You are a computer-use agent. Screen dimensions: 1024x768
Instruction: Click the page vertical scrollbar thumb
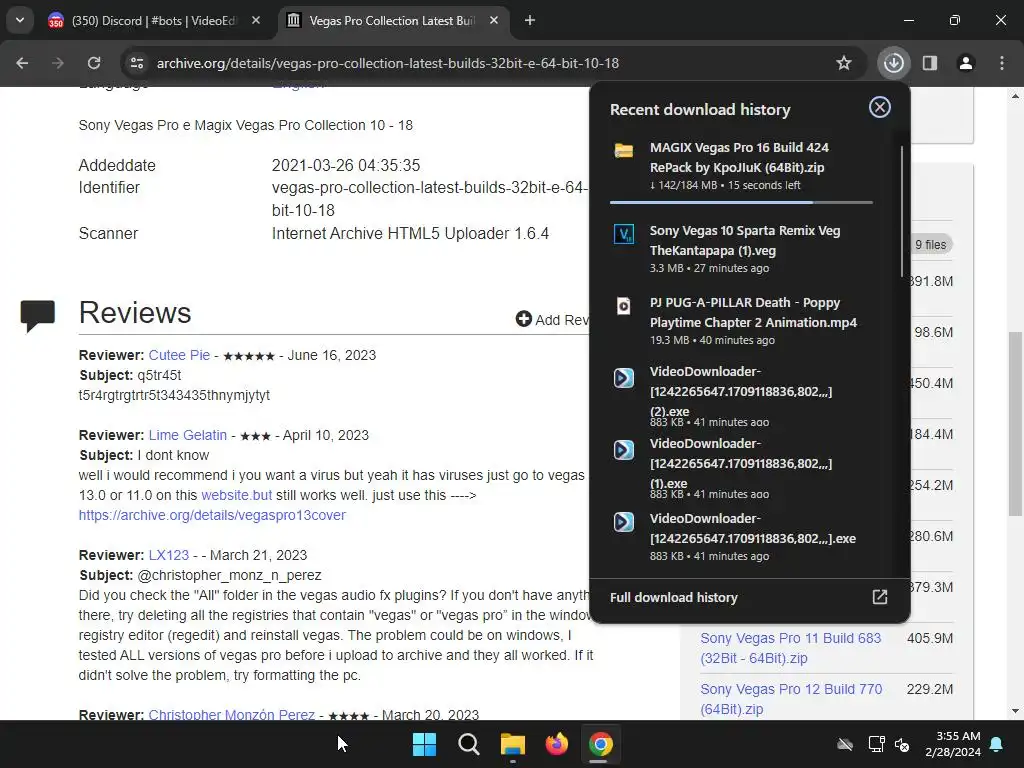pyautogui.click(x=1015, y=424)
